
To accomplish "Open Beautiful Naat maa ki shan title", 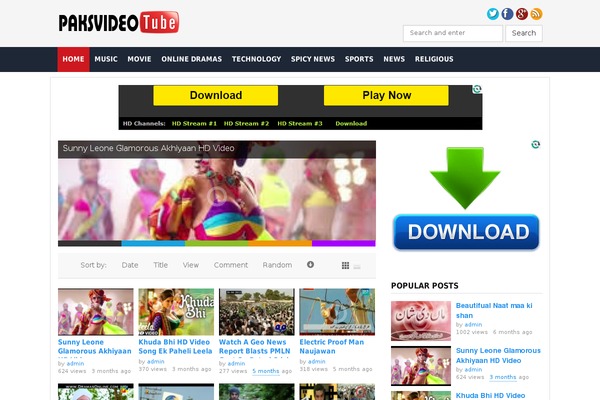I will click(x=494, y=310).
